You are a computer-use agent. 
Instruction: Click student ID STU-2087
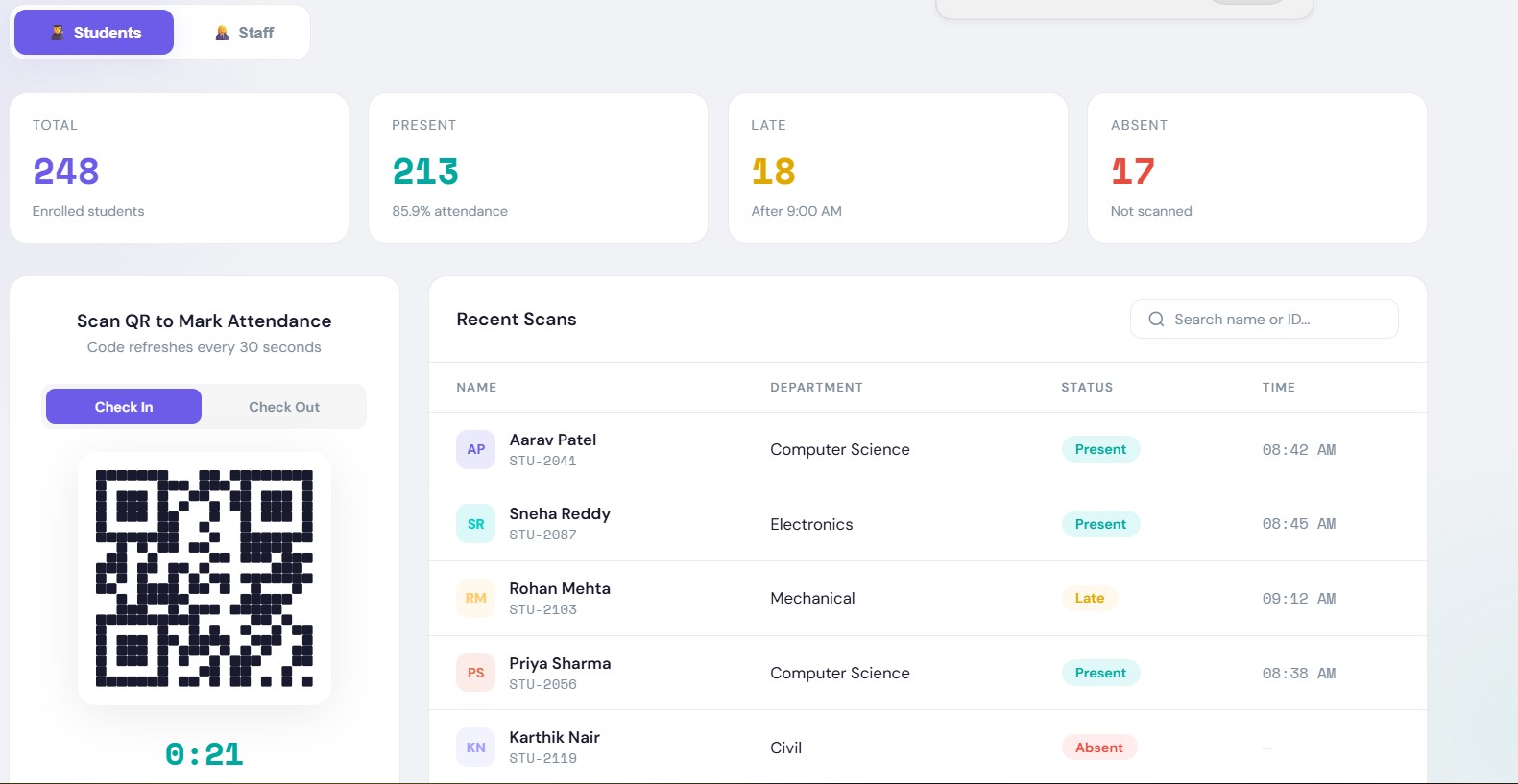pos(542,535)
